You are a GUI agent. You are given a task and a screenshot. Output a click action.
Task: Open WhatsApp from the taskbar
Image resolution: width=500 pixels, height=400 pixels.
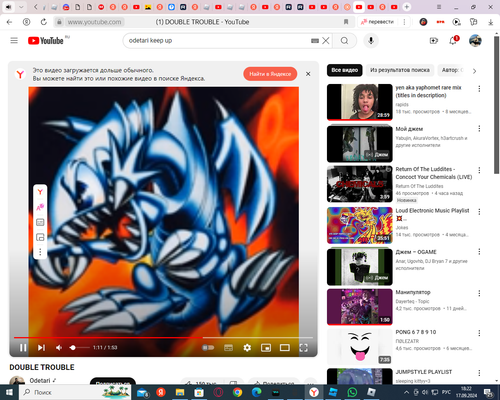click(x=352, y=392)
